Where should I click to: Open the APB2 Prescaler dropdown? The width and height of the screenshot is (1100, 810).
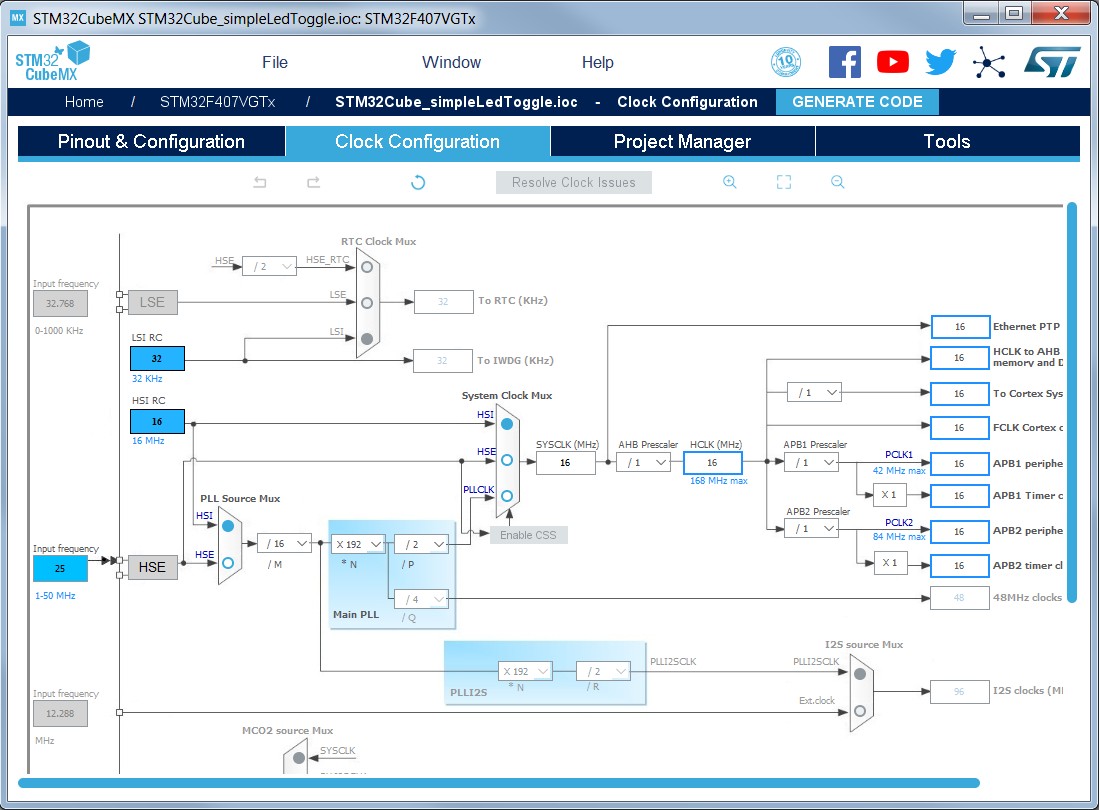coord(812,528)
